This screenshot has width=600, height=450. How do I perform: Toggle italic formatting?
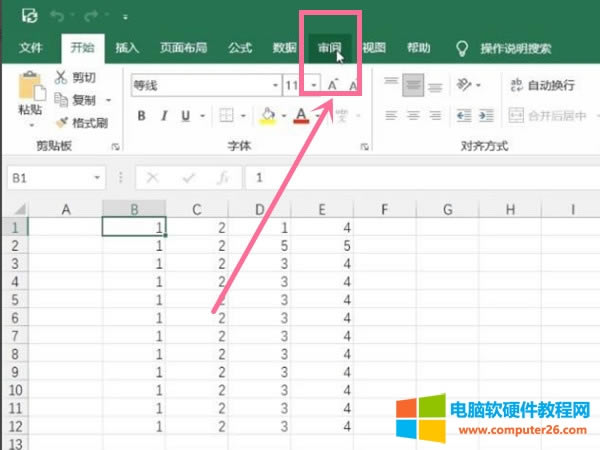tap(164, 116)
